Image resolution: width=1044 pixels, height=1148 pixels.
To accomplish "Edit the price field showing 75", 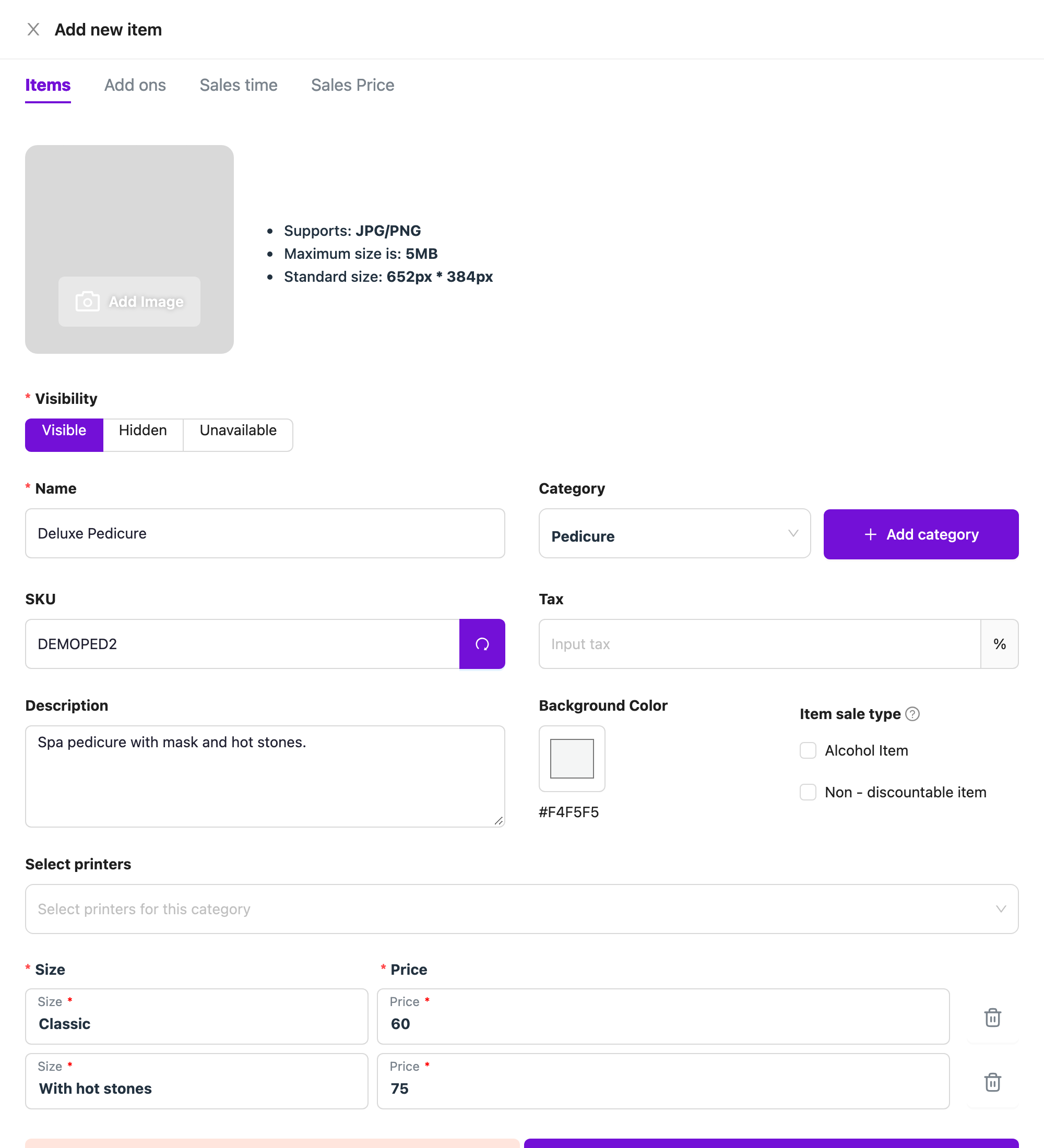I will pos(663,1081).
